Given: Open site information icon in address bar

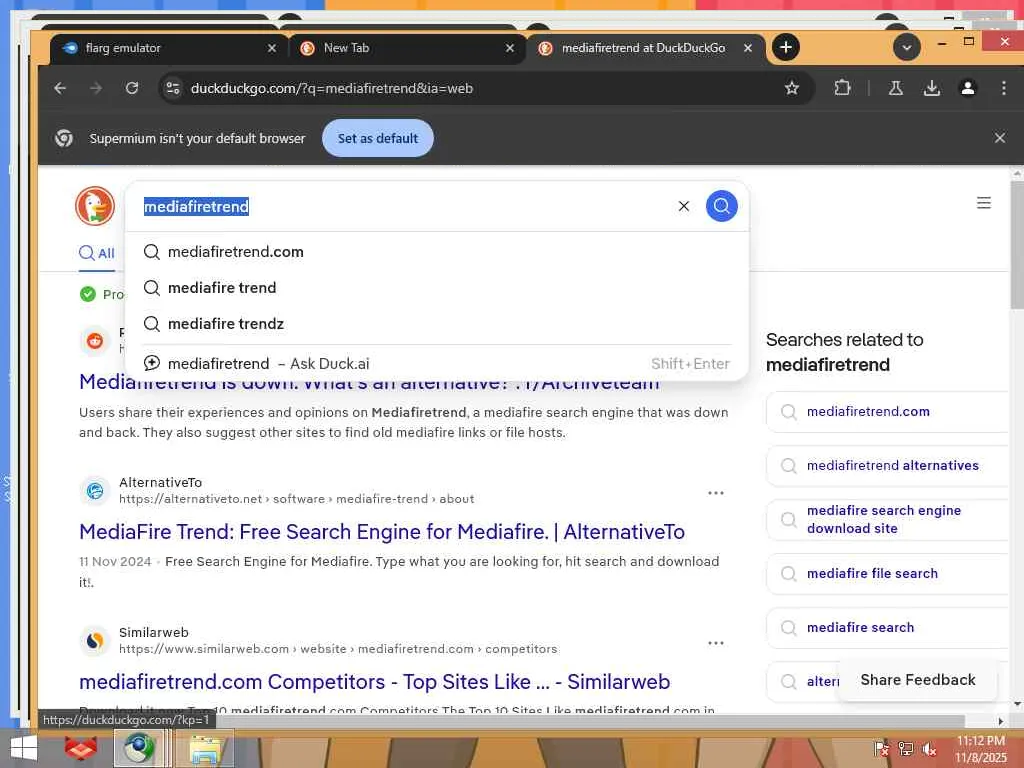Looking at the screenshot, I should pos(173,88).
